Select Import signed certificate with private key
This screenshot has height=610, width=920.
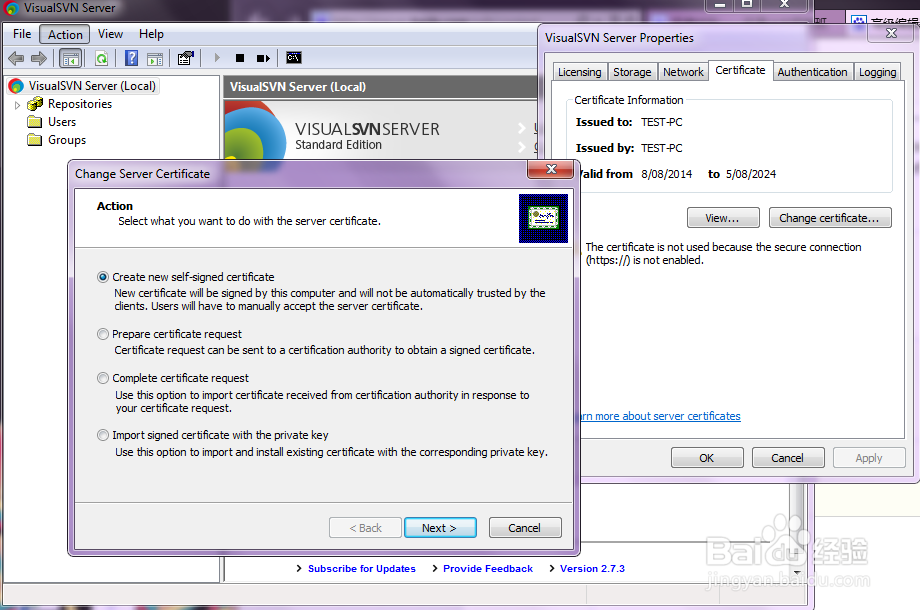pyautogui.click(x=103, y=435)
